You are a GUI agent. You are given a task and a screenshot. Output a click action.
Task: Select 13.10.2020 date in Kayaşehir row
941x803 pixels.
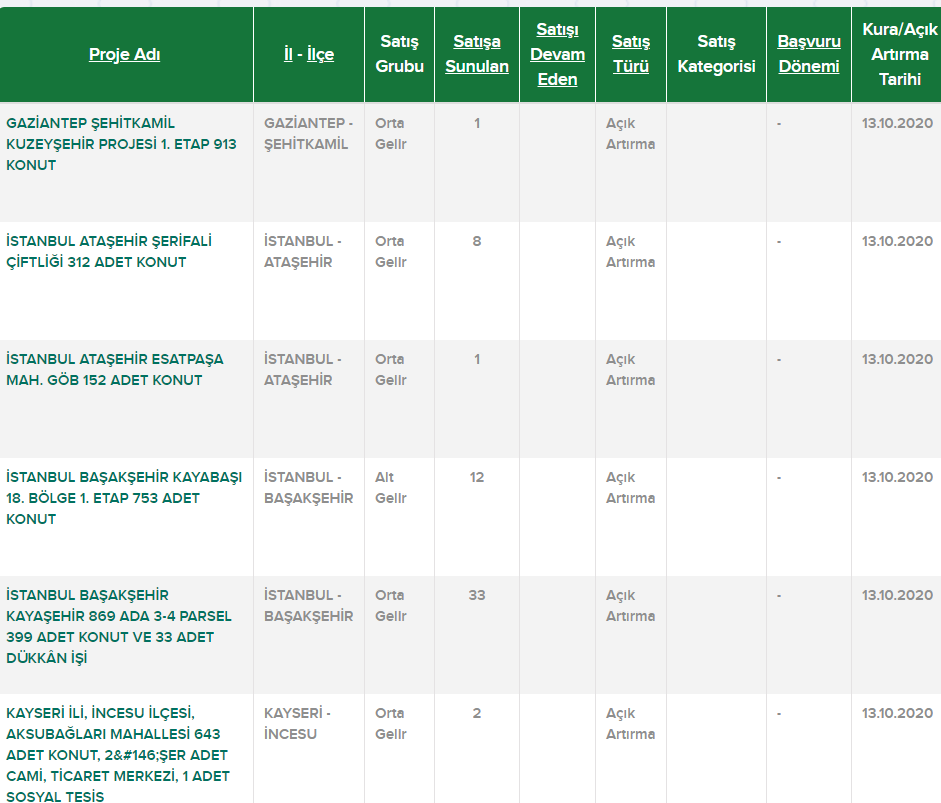pos(897,595)
